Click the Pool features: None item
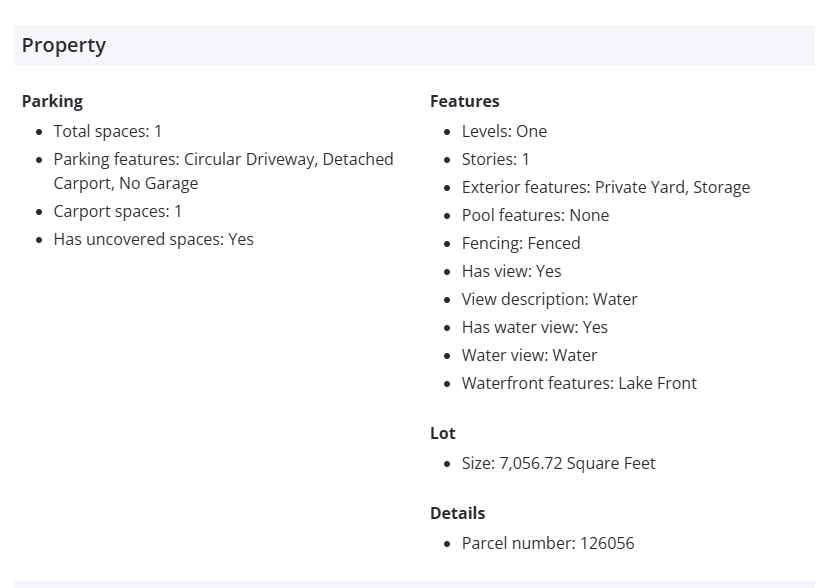The height and width of the screenshot is (588, 826). pos(535,215)
